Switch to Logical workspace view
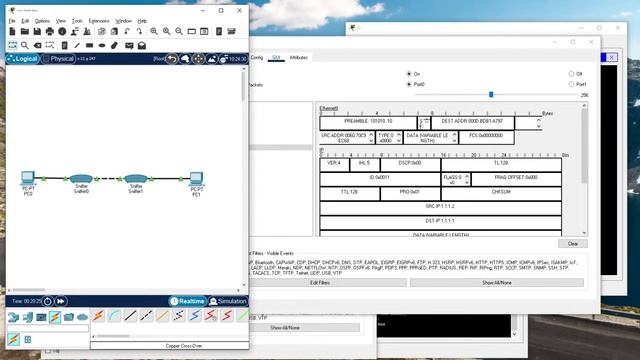The height and width of the screenshot is (360, 640). click(22, 59)
